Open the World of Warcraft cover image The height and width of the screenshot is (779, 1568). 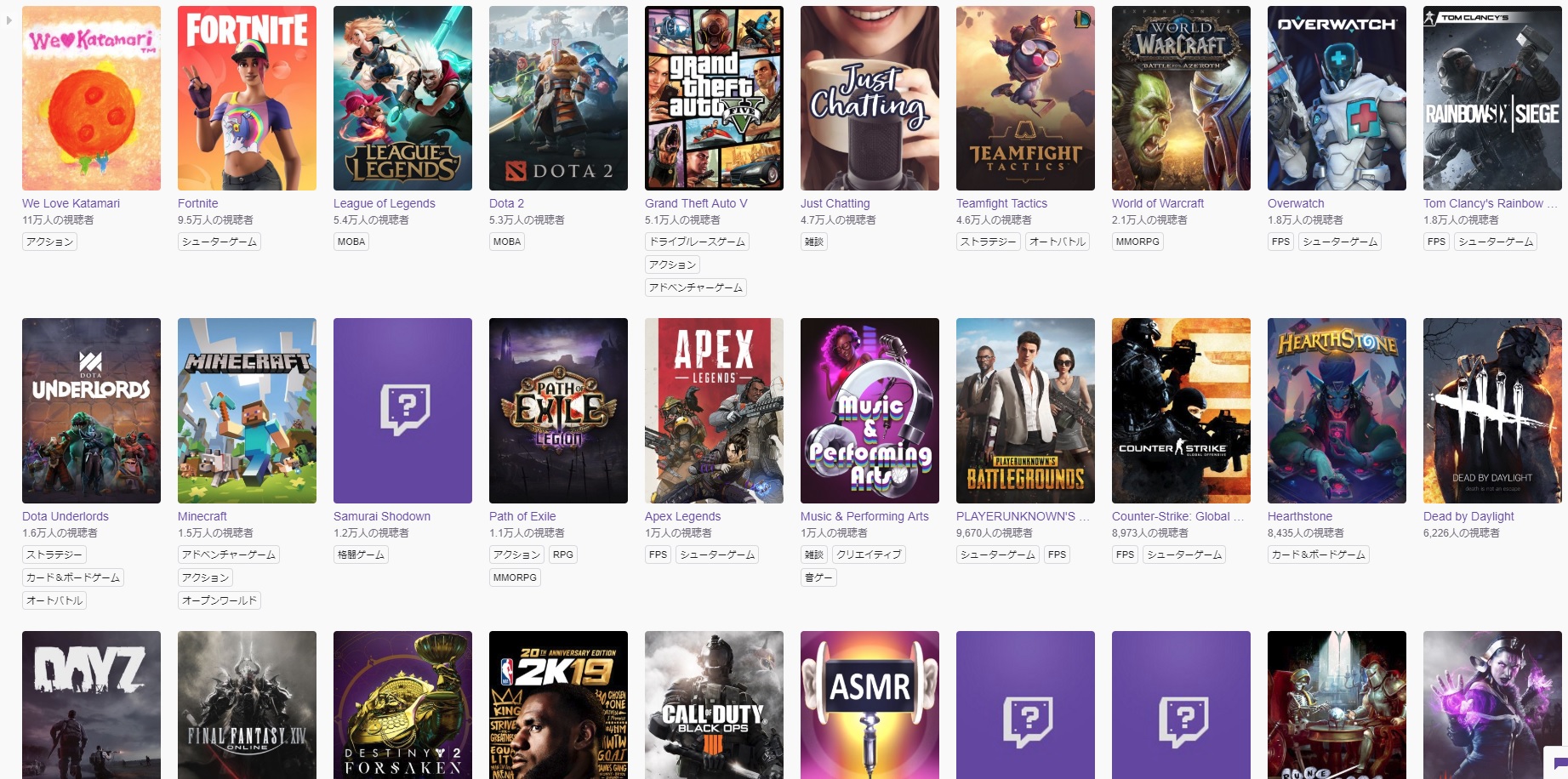(x=1181, y=99)
